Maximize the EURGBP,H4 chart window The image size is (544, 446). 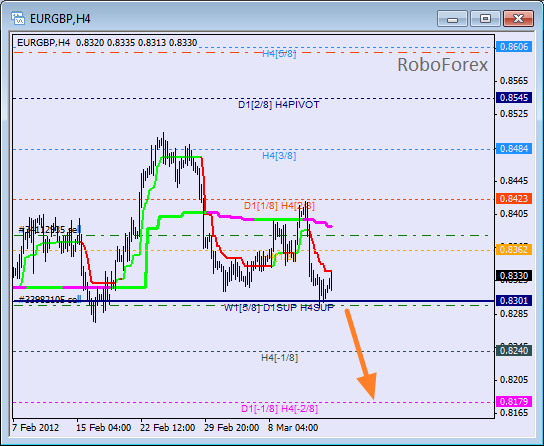click(x=485, y=18)
